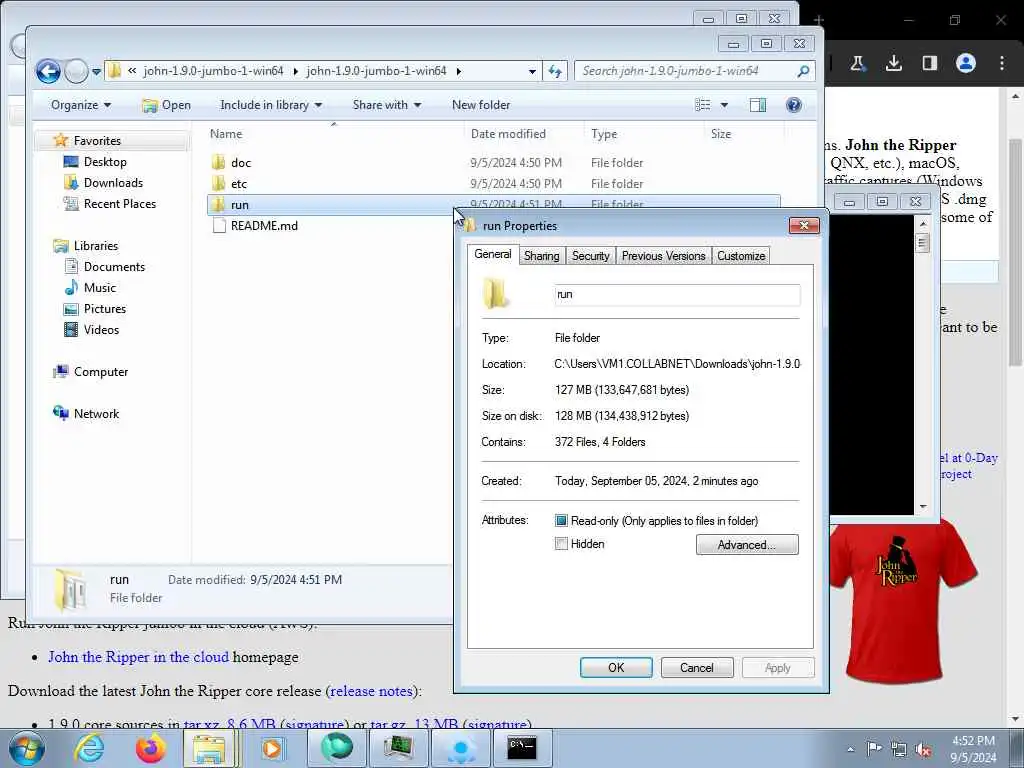This screenshot has height=768, width=1024.
Task: Launch Internet Explorer from taskbar
Action: 89,748
